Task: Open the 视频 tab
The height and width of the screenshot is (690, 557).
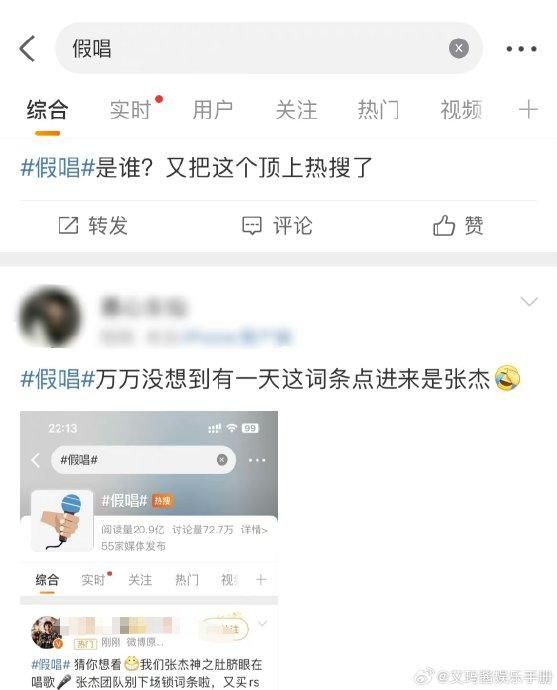Action: (x=461, y=110)
